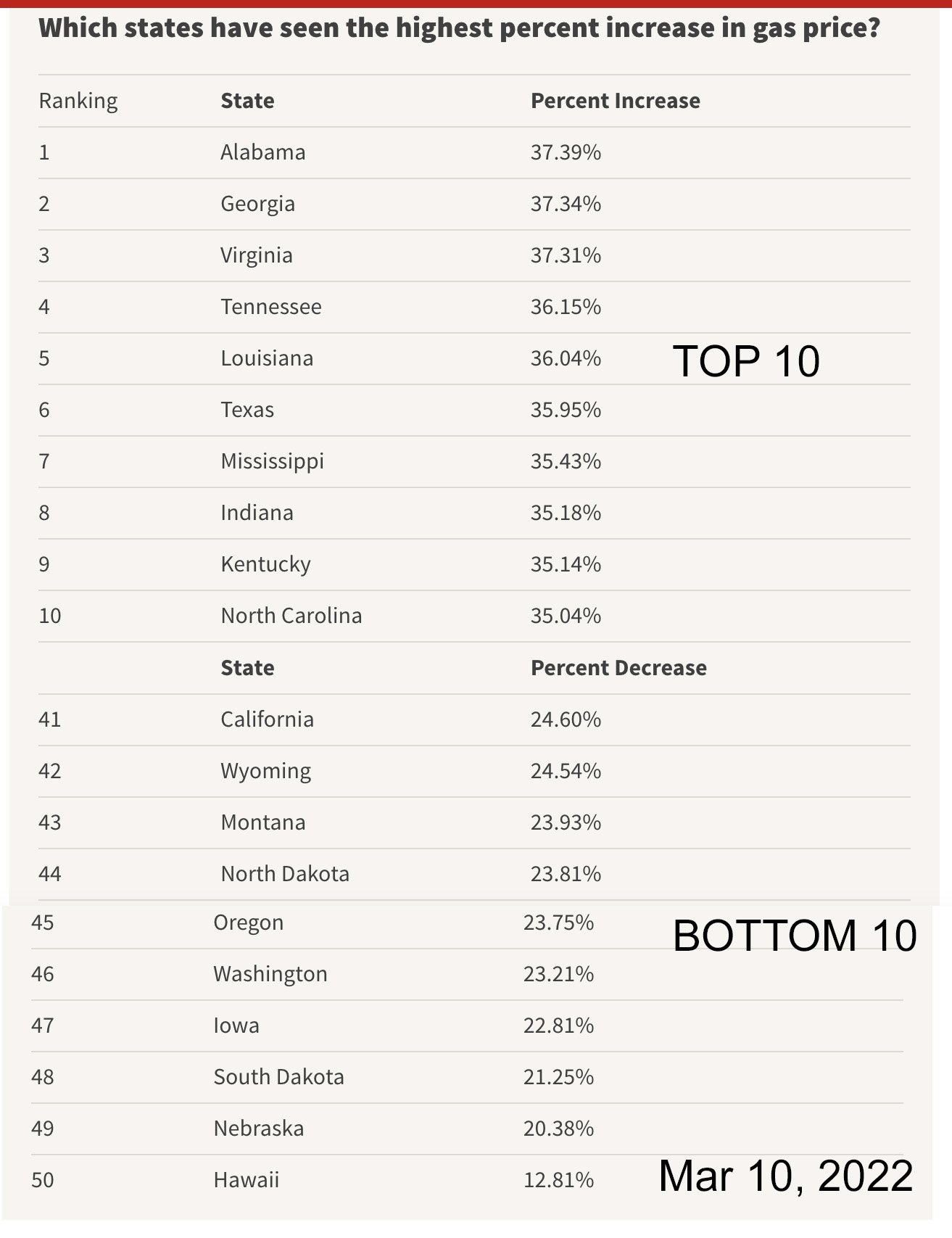Select the North Dakota state cell

tap(285, 874)
